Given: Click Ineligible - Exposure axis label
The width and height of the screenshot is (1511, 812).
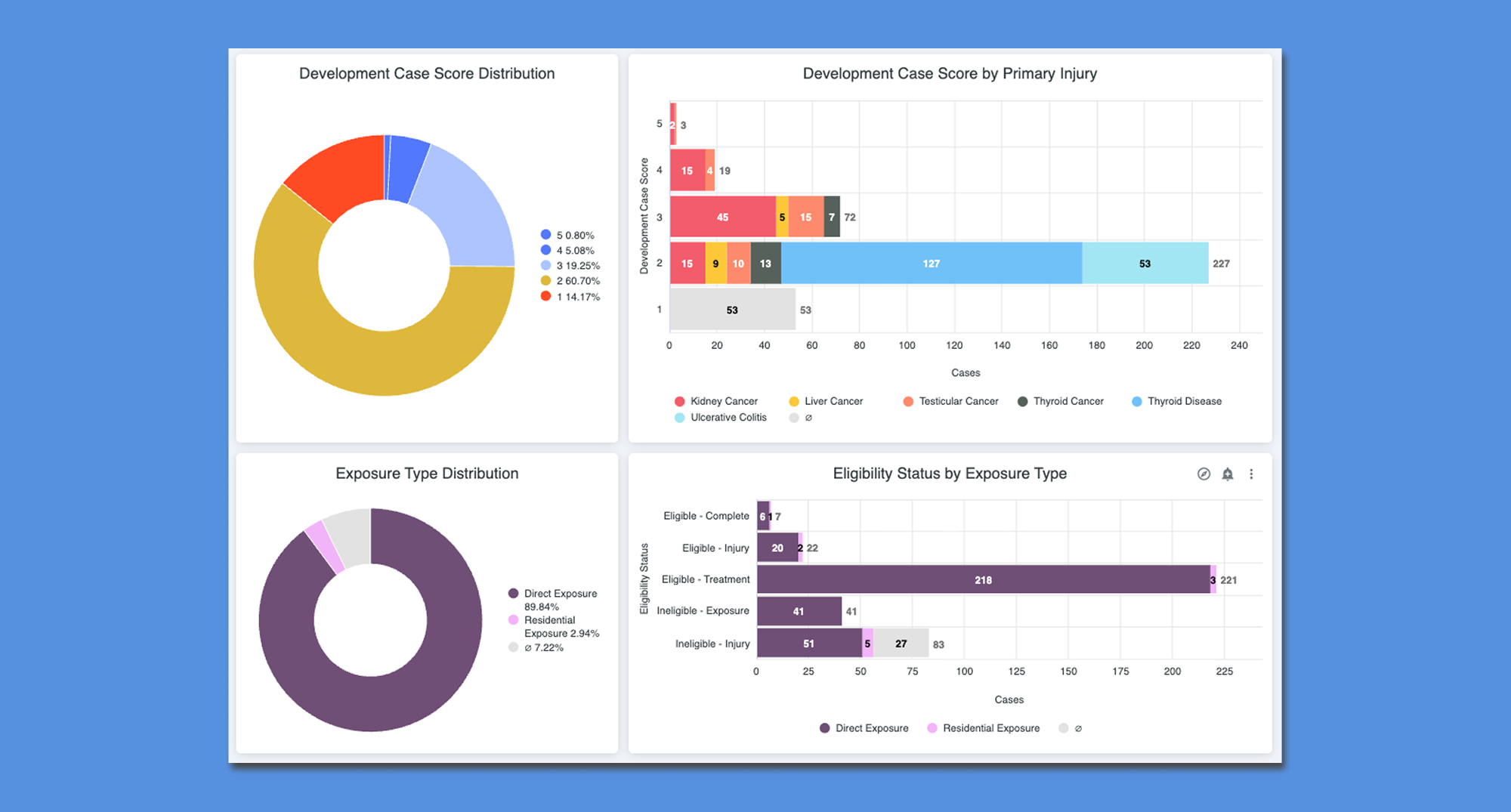Looking at the screenshot, I should pyautogui.click(x=703, y=610).
